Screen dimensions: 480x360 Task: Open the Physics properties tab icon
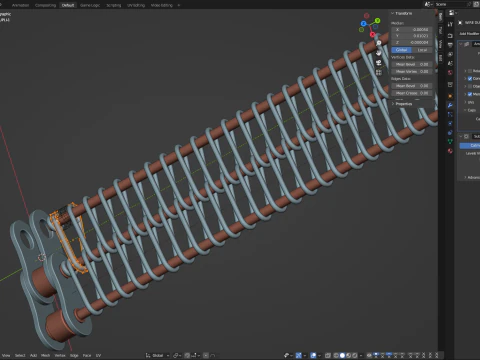[x=450, y=123]
